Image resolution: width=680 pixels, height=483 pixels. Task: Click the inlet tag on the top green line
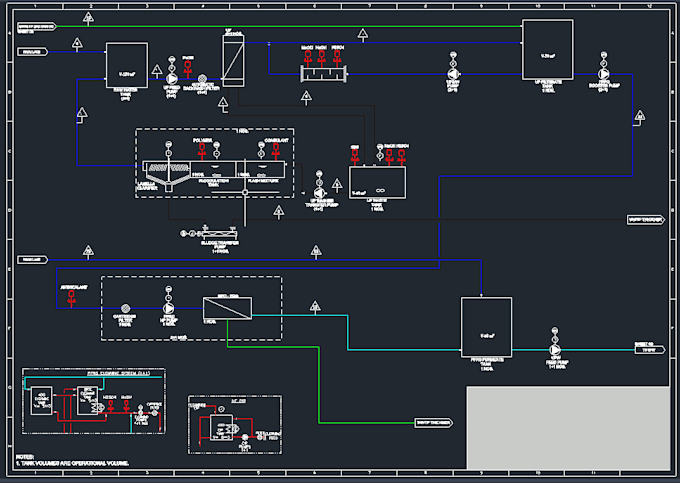coord(37,27)
